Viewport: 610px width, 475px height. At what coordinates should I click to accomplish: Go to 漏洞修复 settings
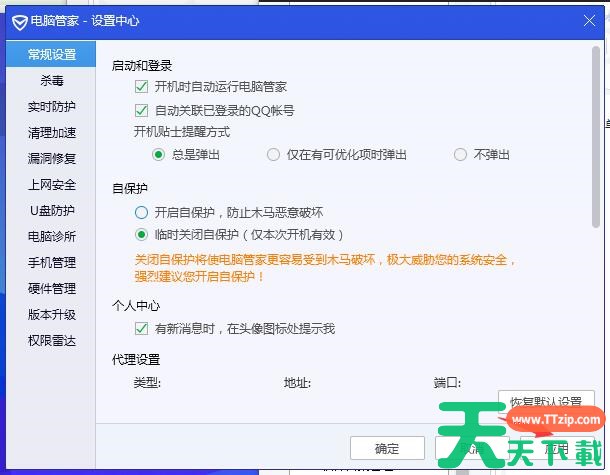point(51,158)
